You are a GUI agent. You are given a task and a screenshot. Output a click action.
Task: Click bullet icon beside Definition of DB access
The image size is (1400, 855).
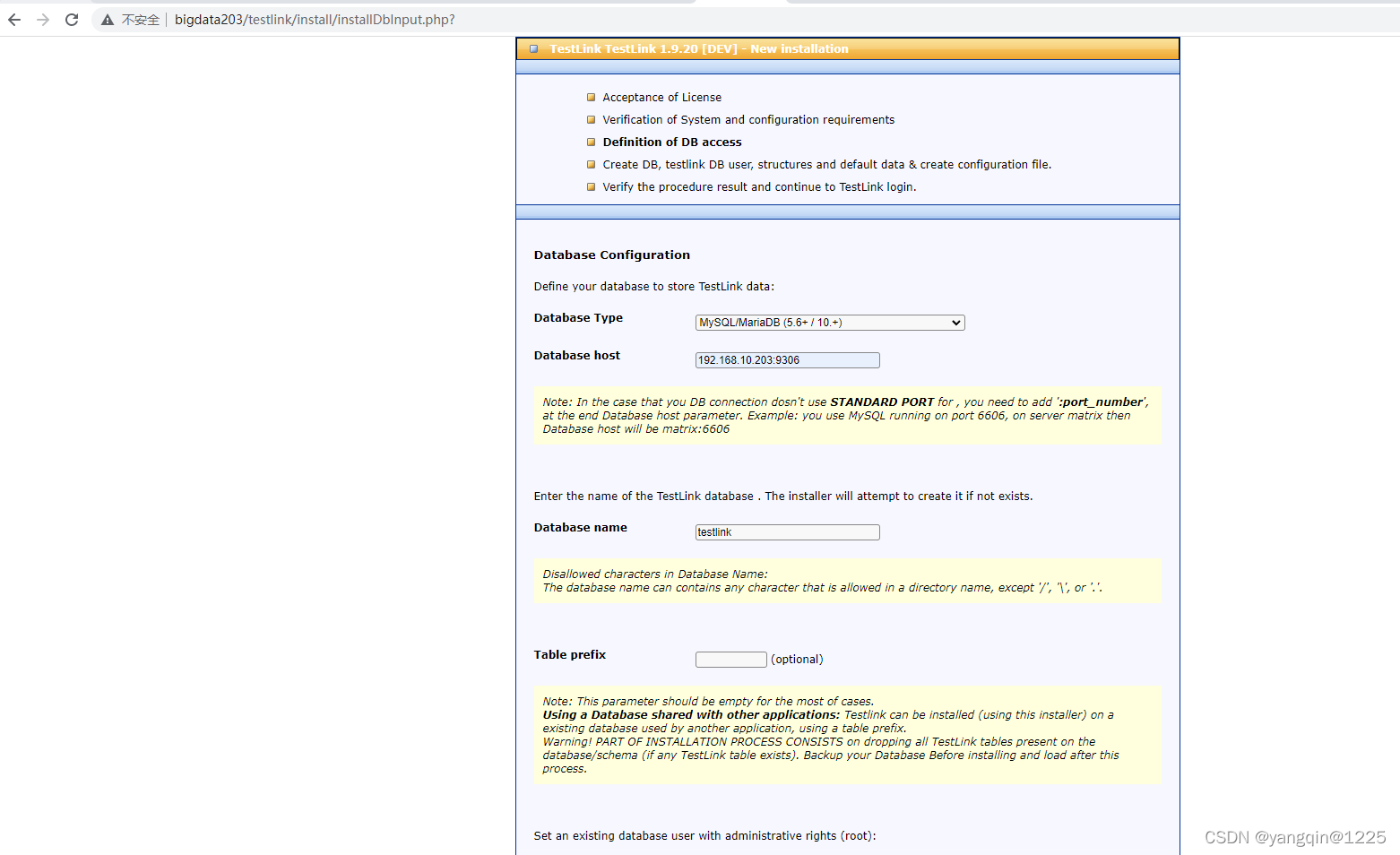point(591,142)
